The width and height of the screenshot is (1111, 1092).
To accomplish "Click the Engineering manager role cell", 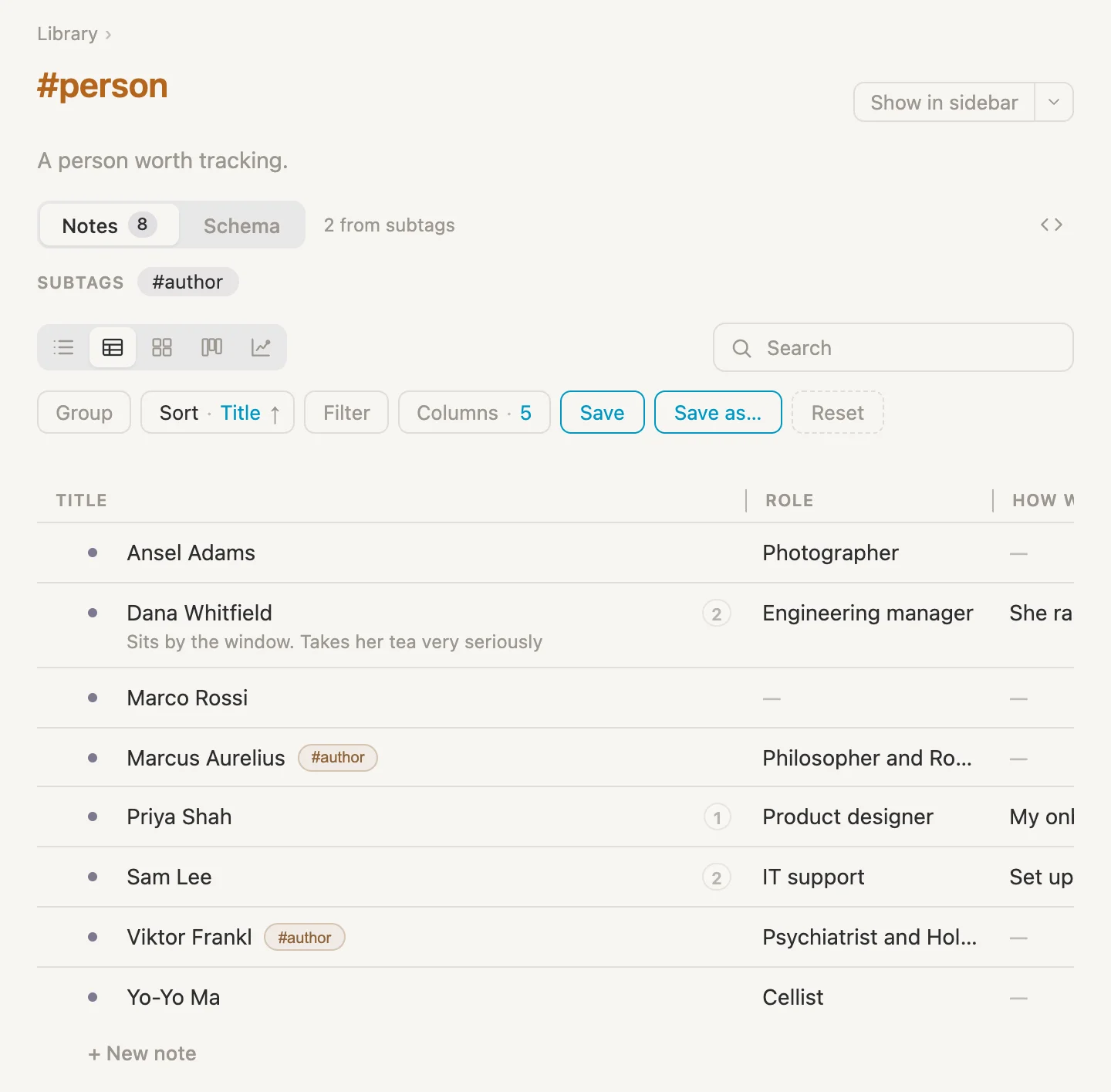I will tap(868, 613).
